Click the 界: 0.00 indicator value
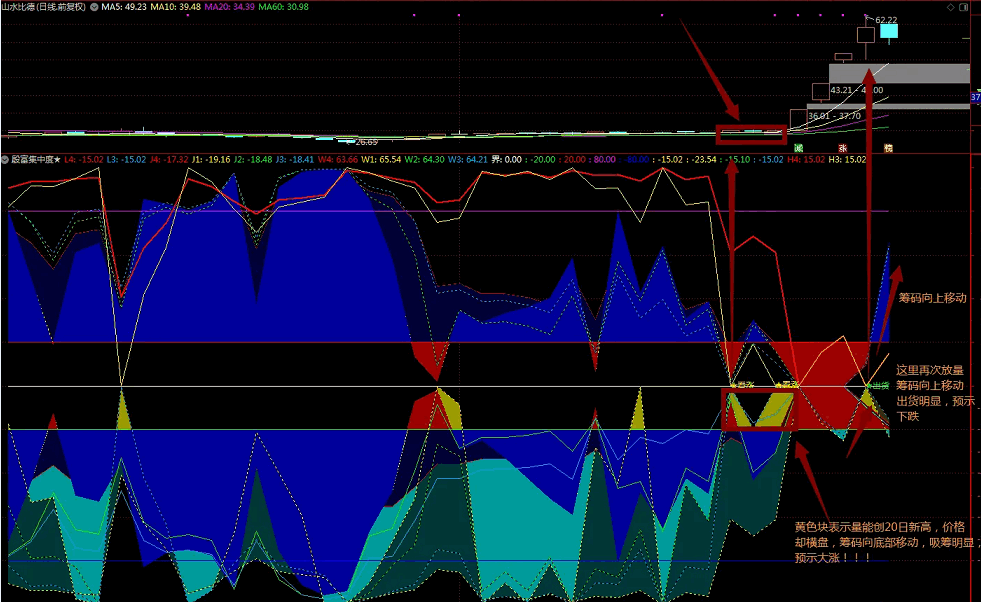 (507, 160)
